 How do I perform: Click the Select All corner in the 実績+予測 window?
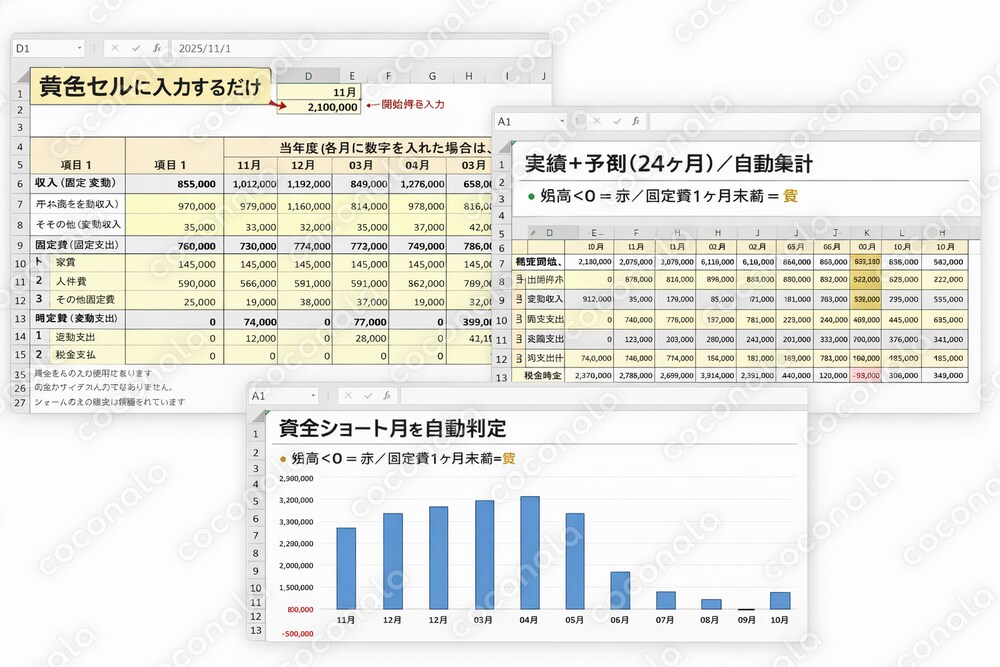503,147
